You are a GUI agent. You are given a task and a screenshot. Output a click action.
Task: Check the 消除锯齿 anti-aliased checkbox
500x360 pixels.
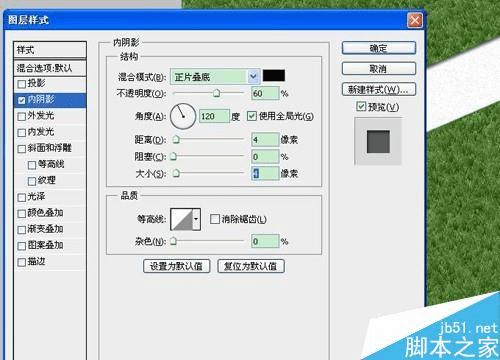215,219
